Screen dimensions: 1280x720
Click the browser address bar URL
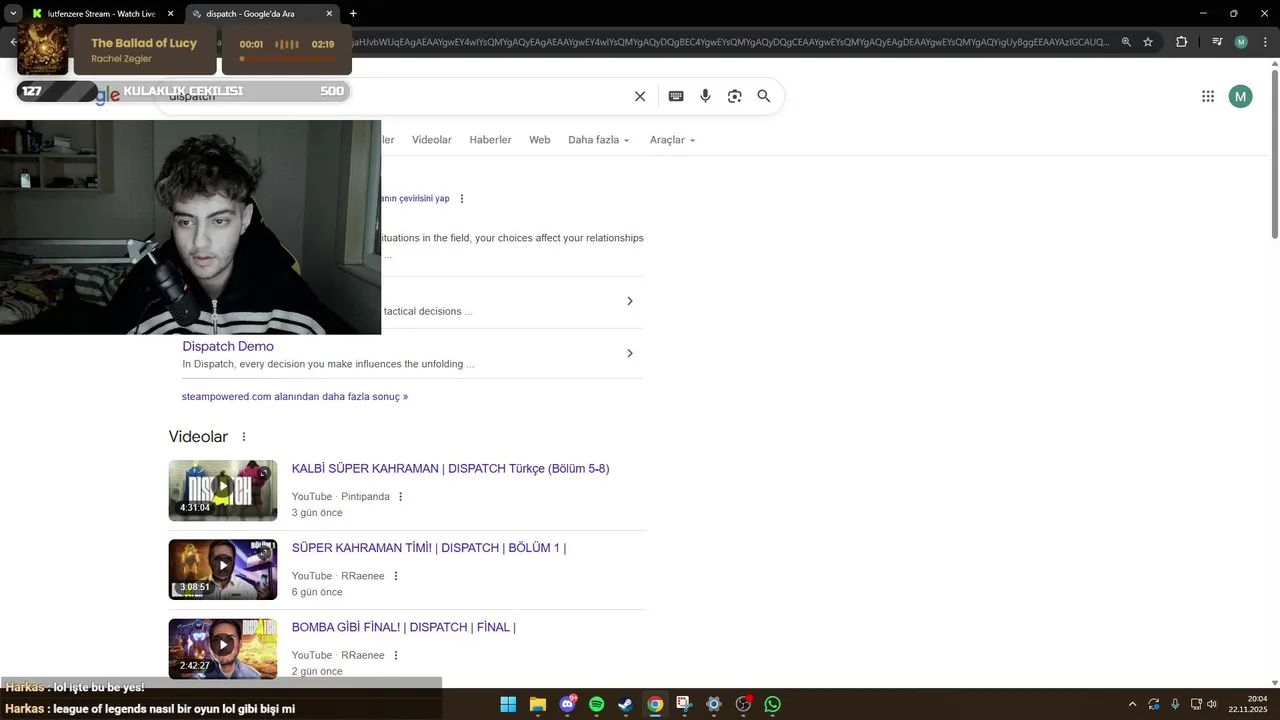click(730, 42)
